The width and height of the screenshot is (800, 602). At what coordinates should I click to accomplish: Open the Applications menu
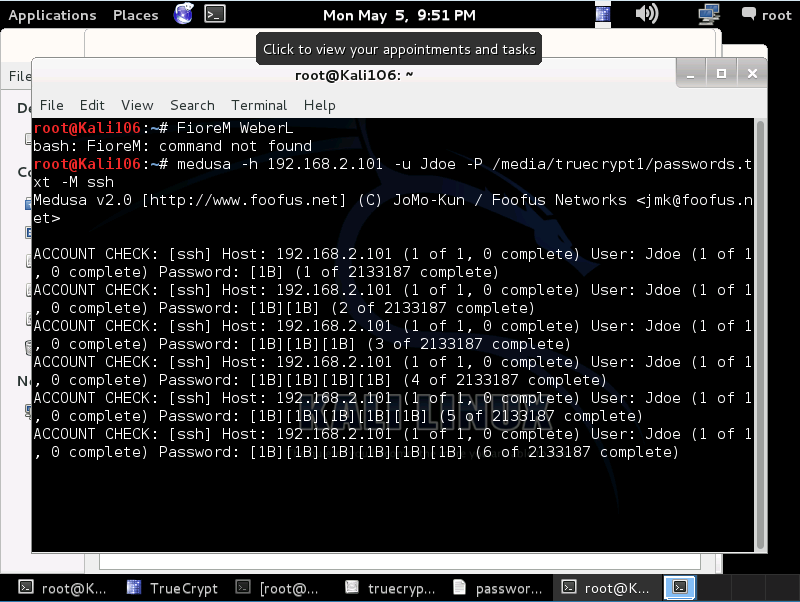tap(52, 15)
